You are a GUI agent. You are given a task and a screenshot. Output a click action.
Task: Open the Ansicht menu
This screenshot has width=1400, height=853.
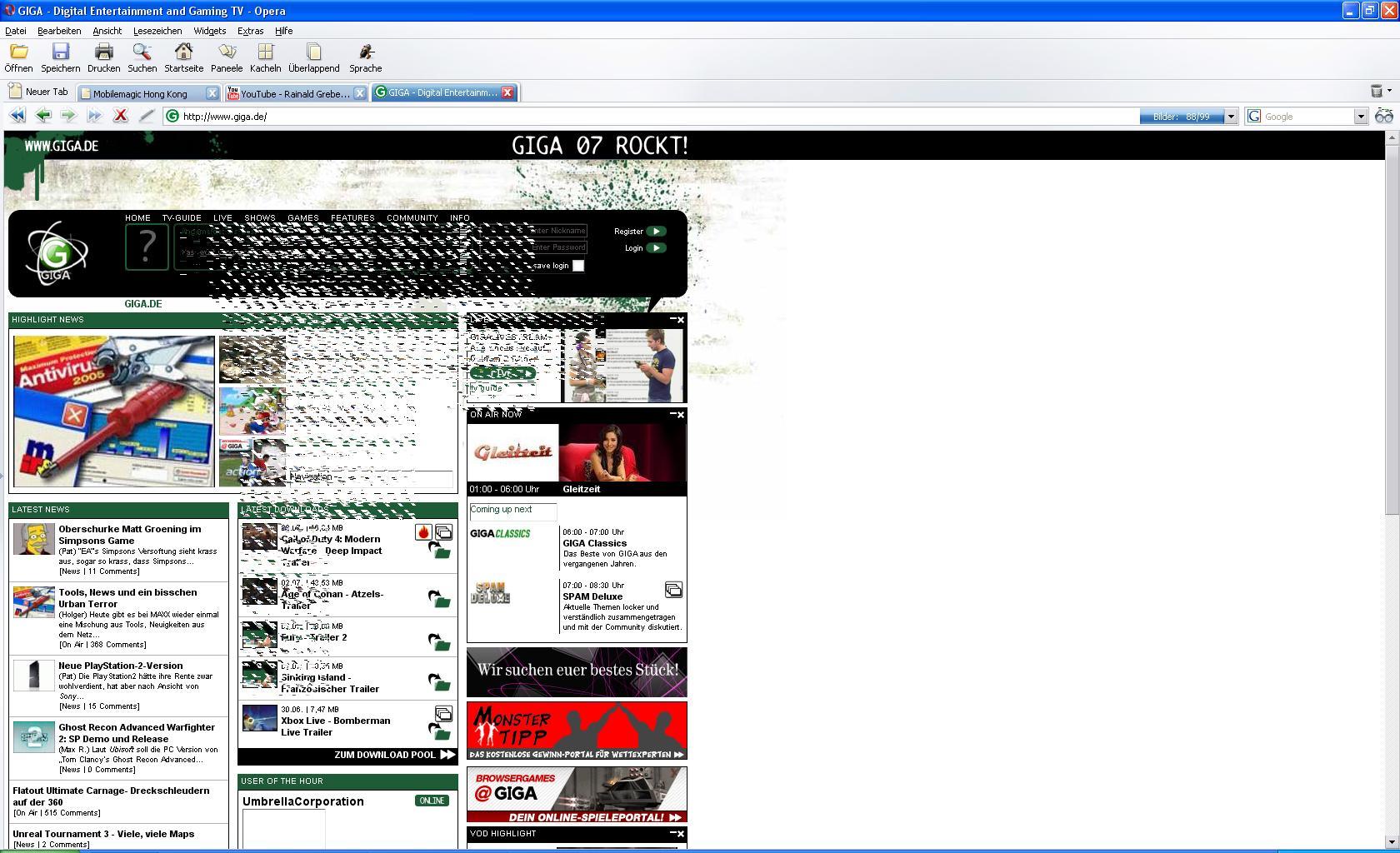pyautogui.click(x=107, y=31)
